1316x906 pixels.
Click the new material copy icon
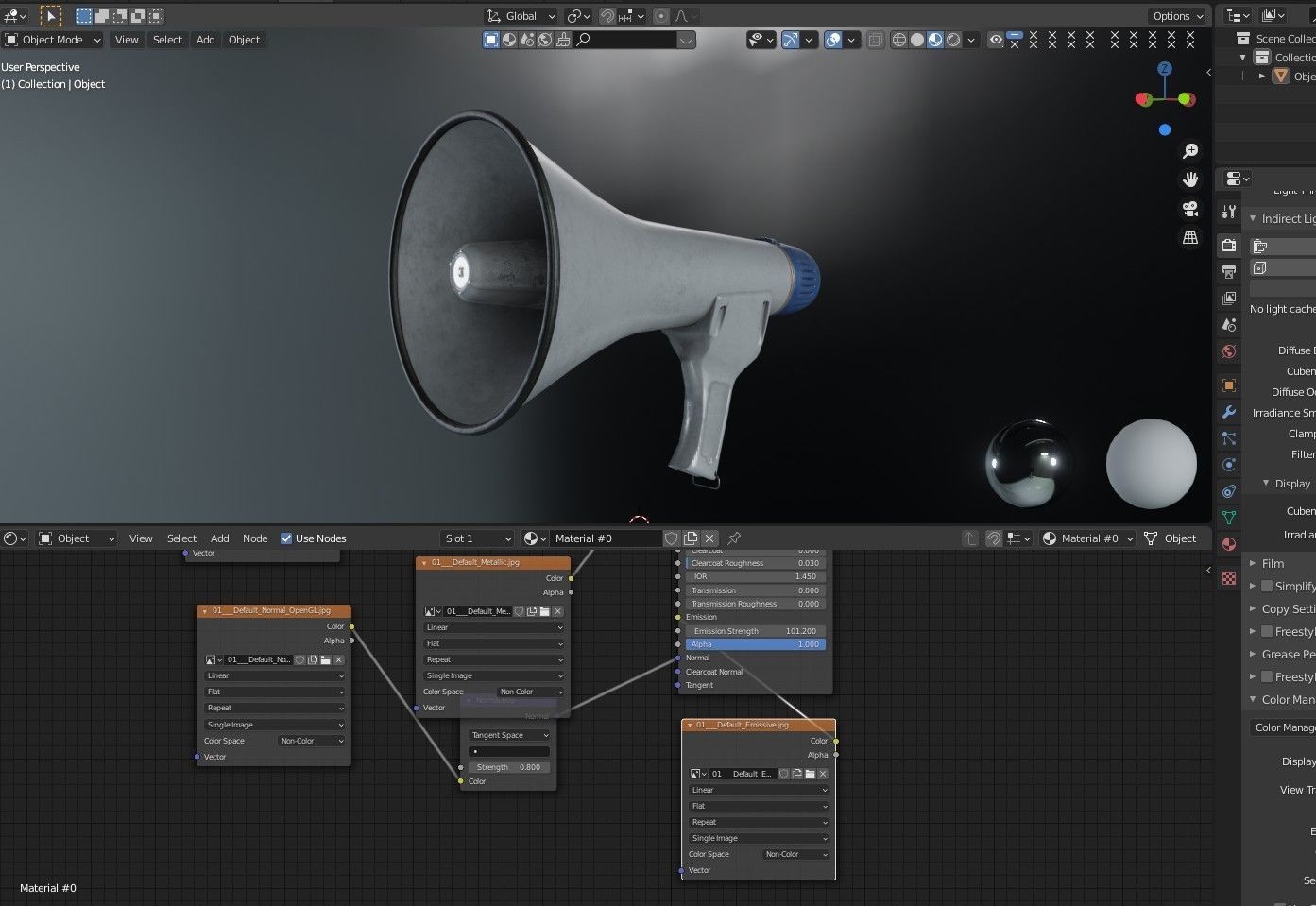[691, 538]
